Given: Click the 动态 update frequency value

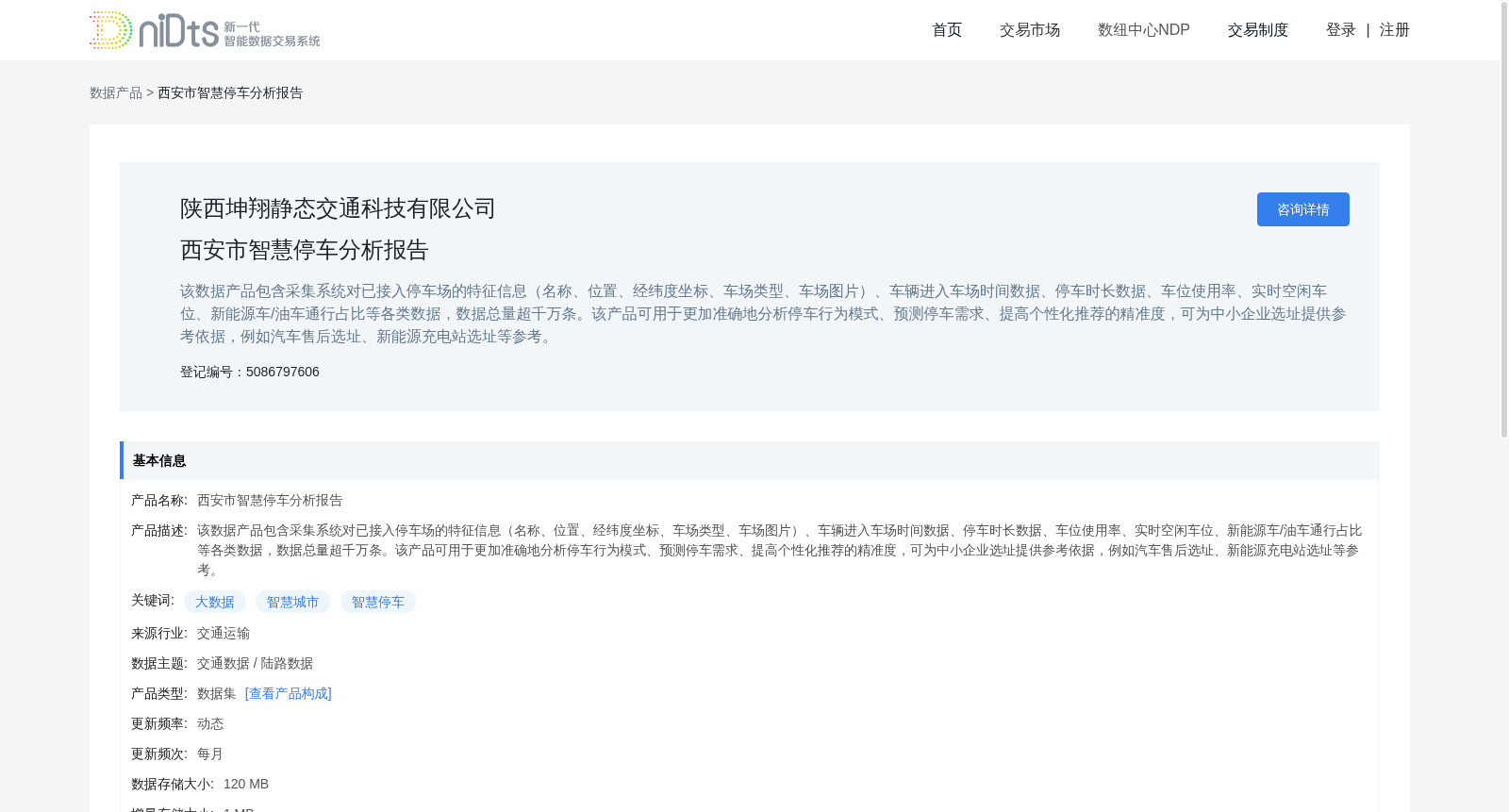Looking at the screenshot, I should (210, 723).
